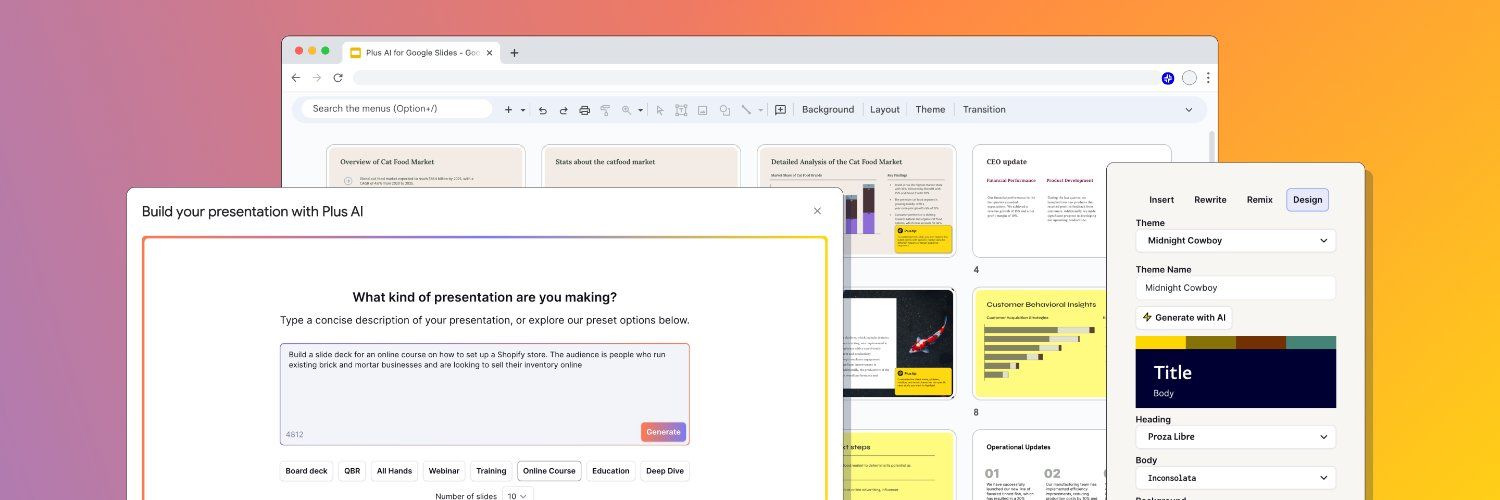Click the brown theme color swatch
The height and width of the screenshot is (500, 1500).
[x=1261, y=342]
